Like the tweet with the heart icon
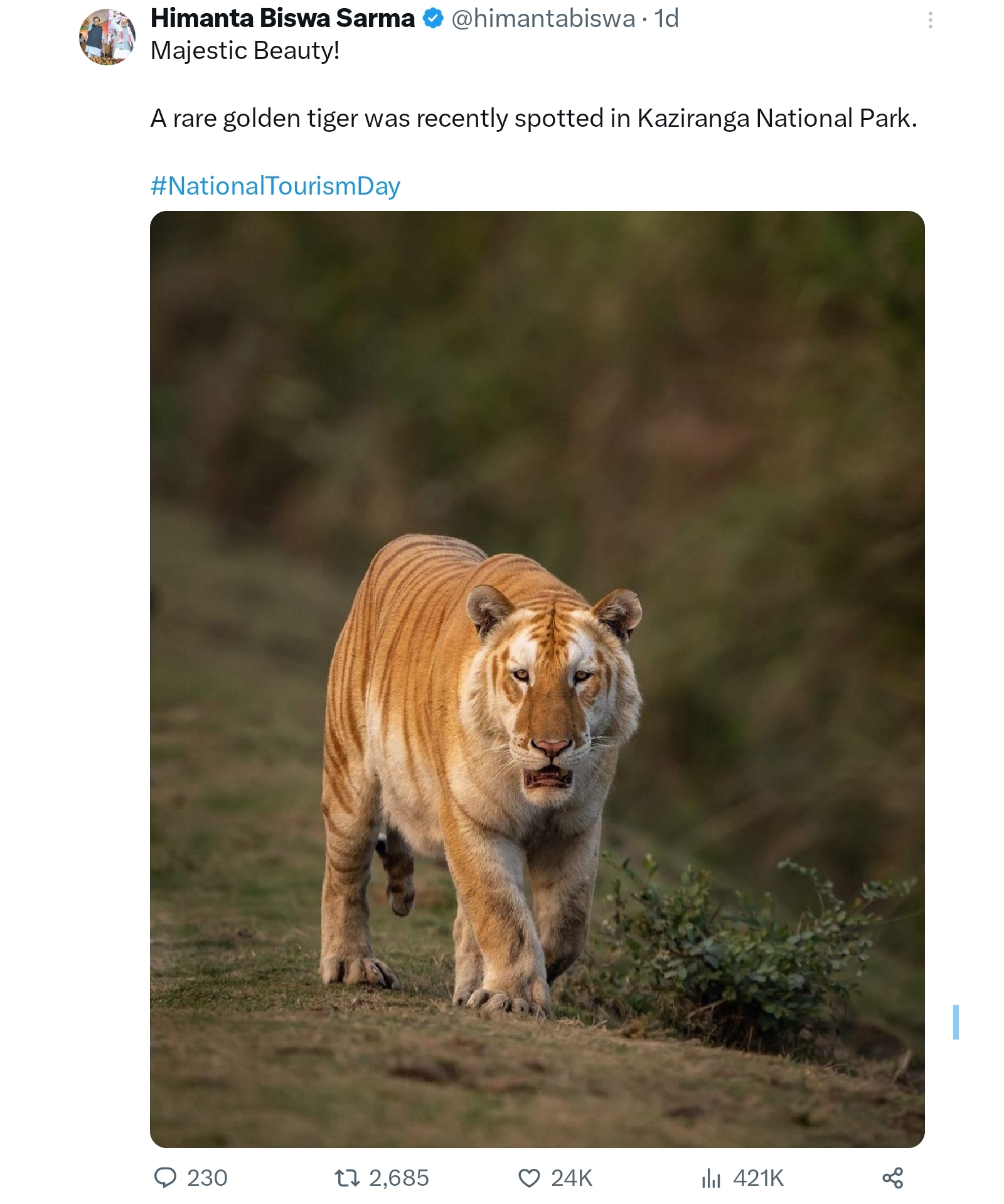 click(x=529, y=1178)
